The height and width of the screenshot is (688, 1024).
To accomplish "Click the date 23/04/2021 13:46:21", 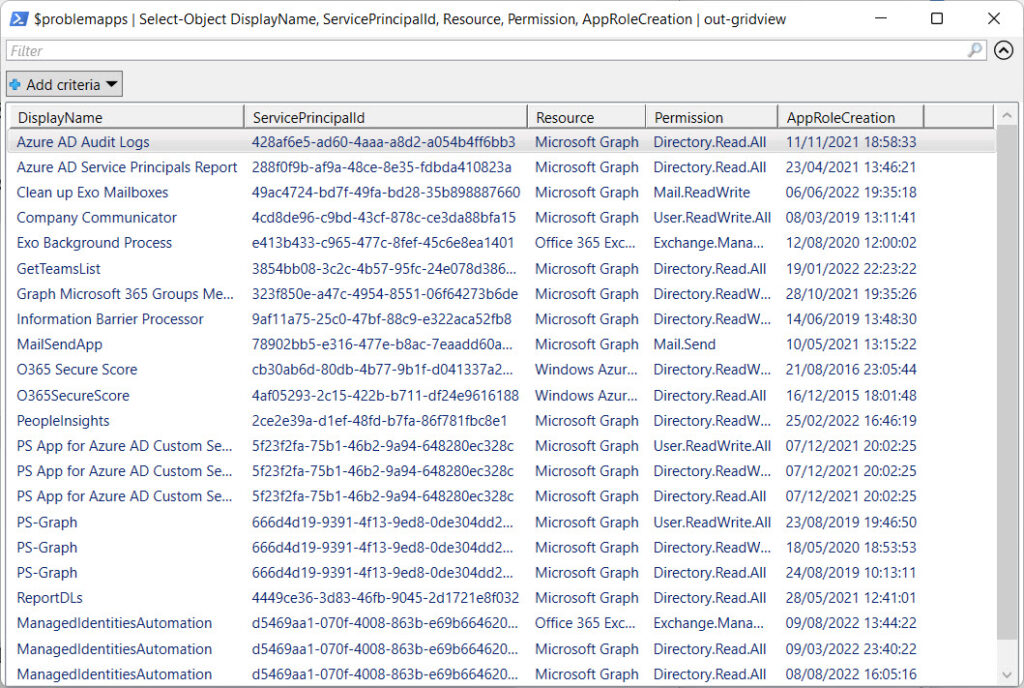I will click(x=851, y=167).
